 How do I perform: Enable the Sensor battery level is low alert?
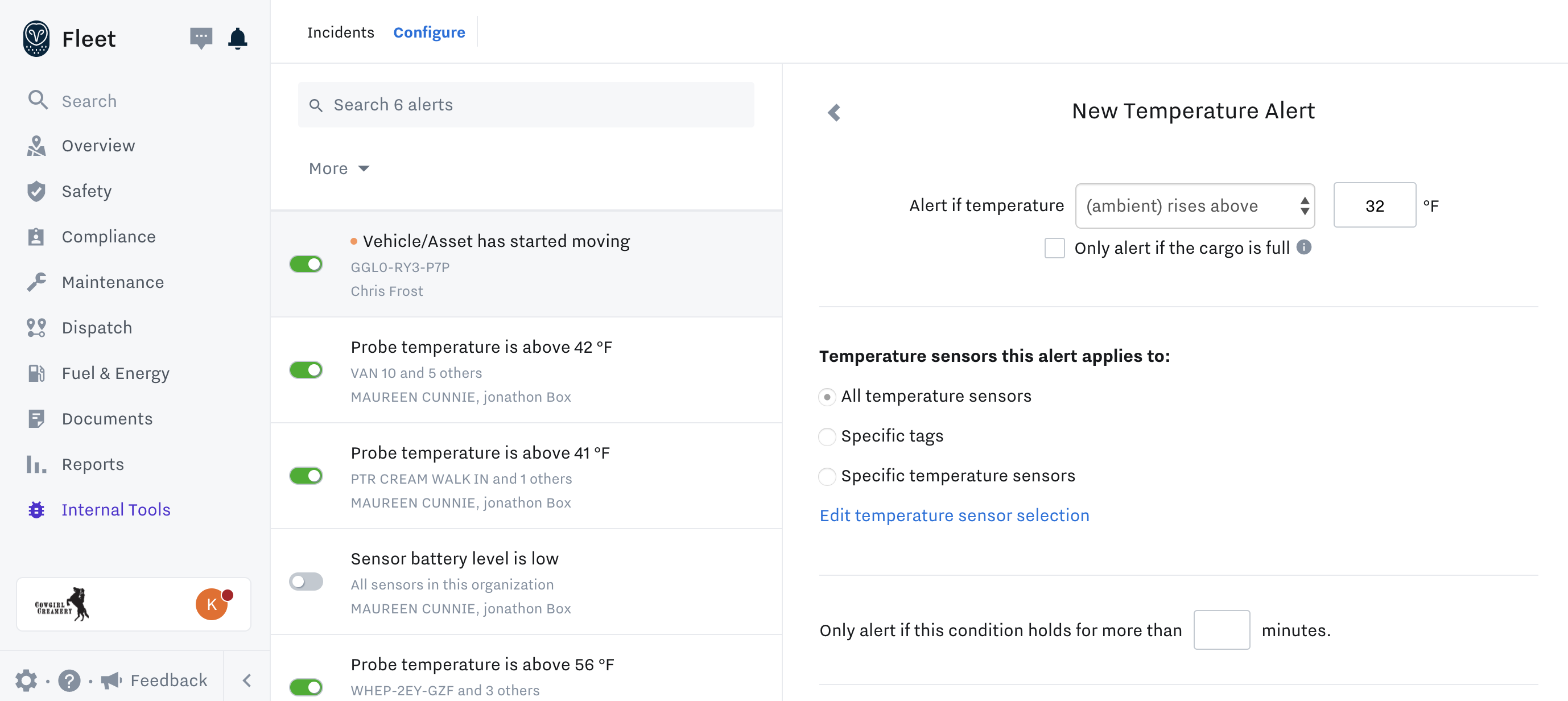[x=306, y=581]
